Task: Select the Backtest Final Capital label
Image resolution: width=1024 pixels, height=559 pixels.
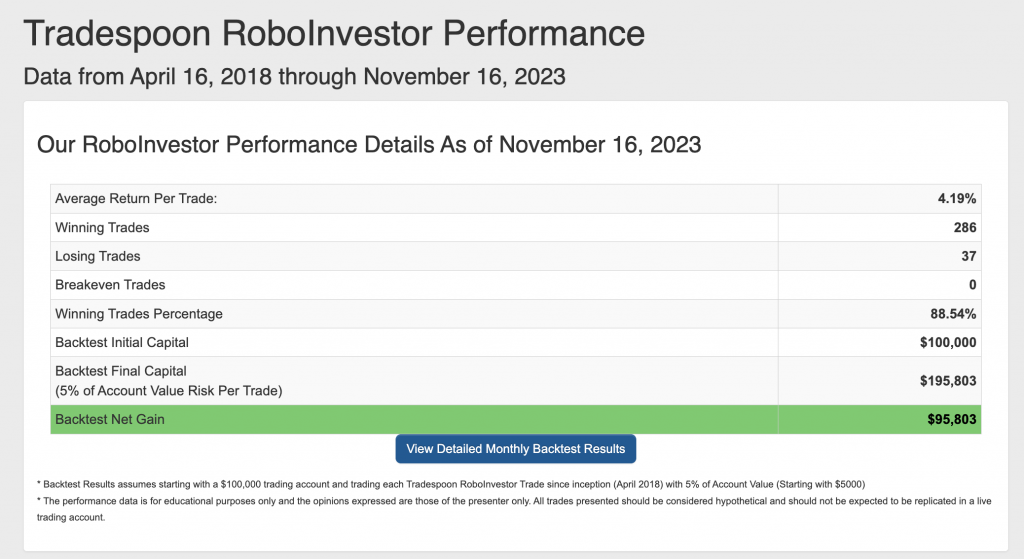Action: (x=168, y=381)
